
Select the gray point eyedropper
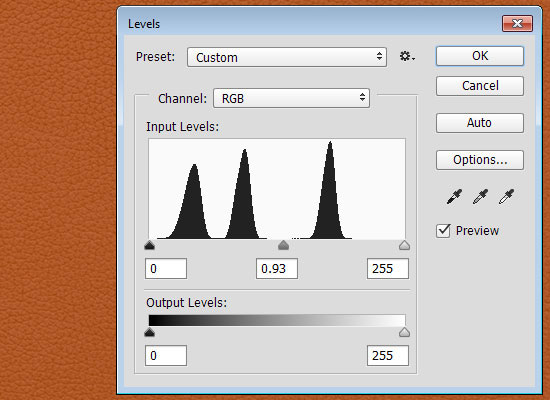point(480,196)
